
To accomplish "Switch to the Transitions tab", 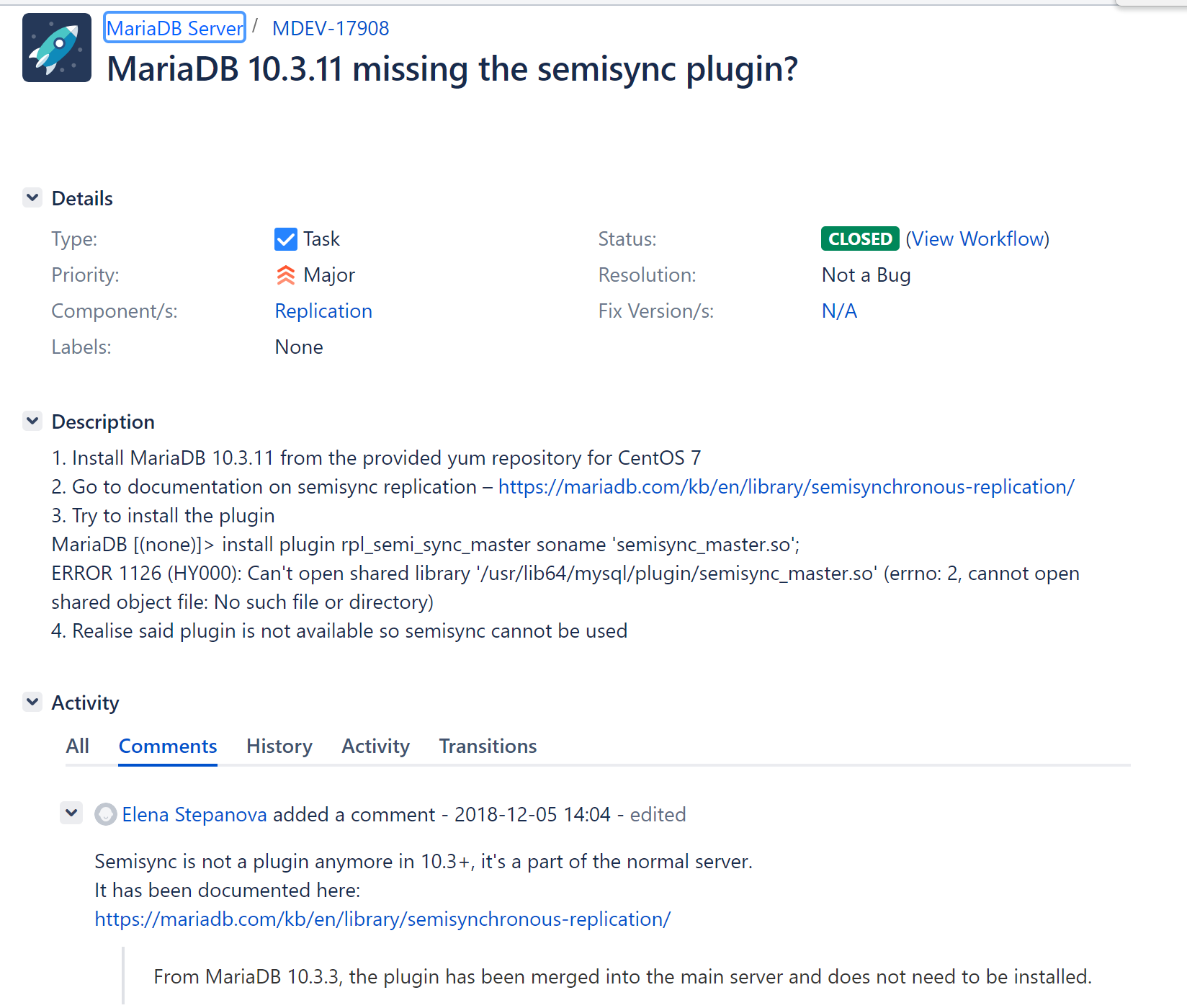I will [488, 746].
